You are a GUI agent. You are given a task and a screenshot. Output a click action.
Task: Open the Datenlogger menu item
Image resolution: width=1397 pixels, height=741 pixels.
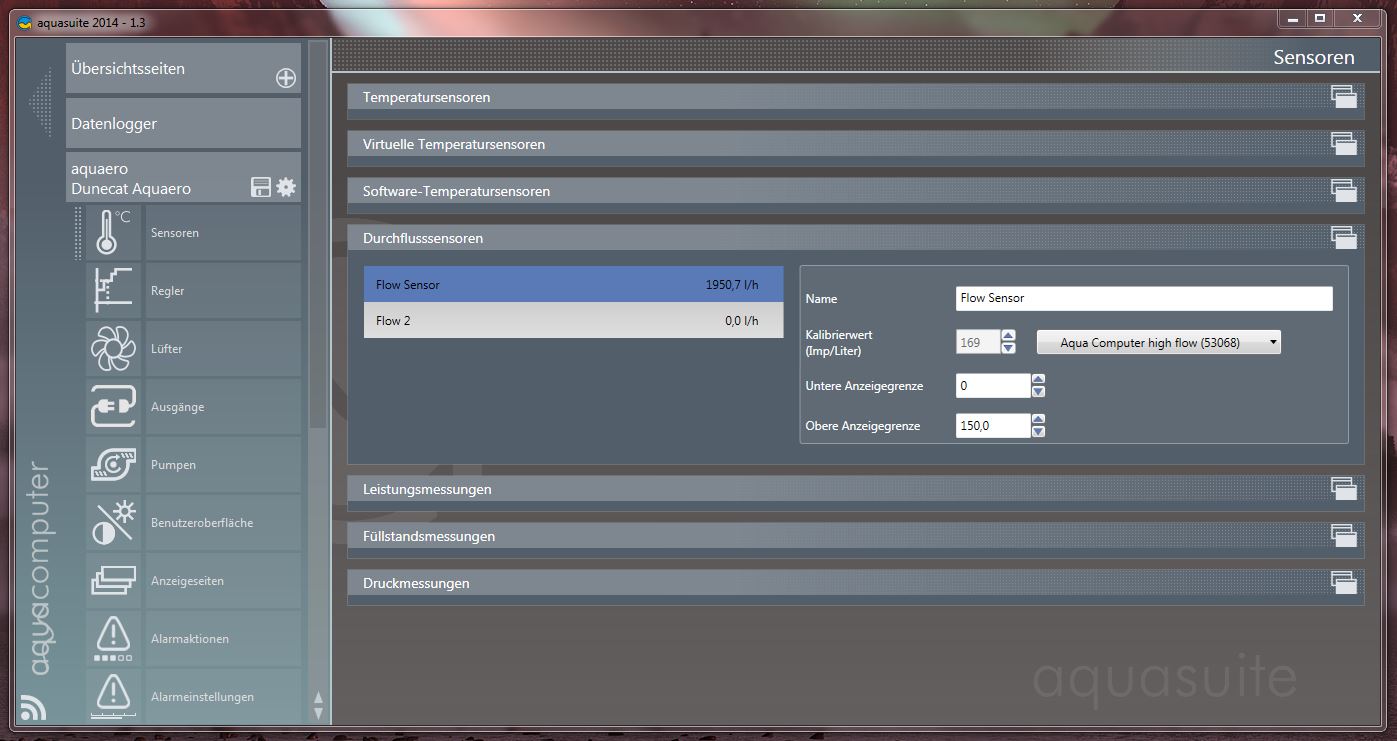(183, 124)
